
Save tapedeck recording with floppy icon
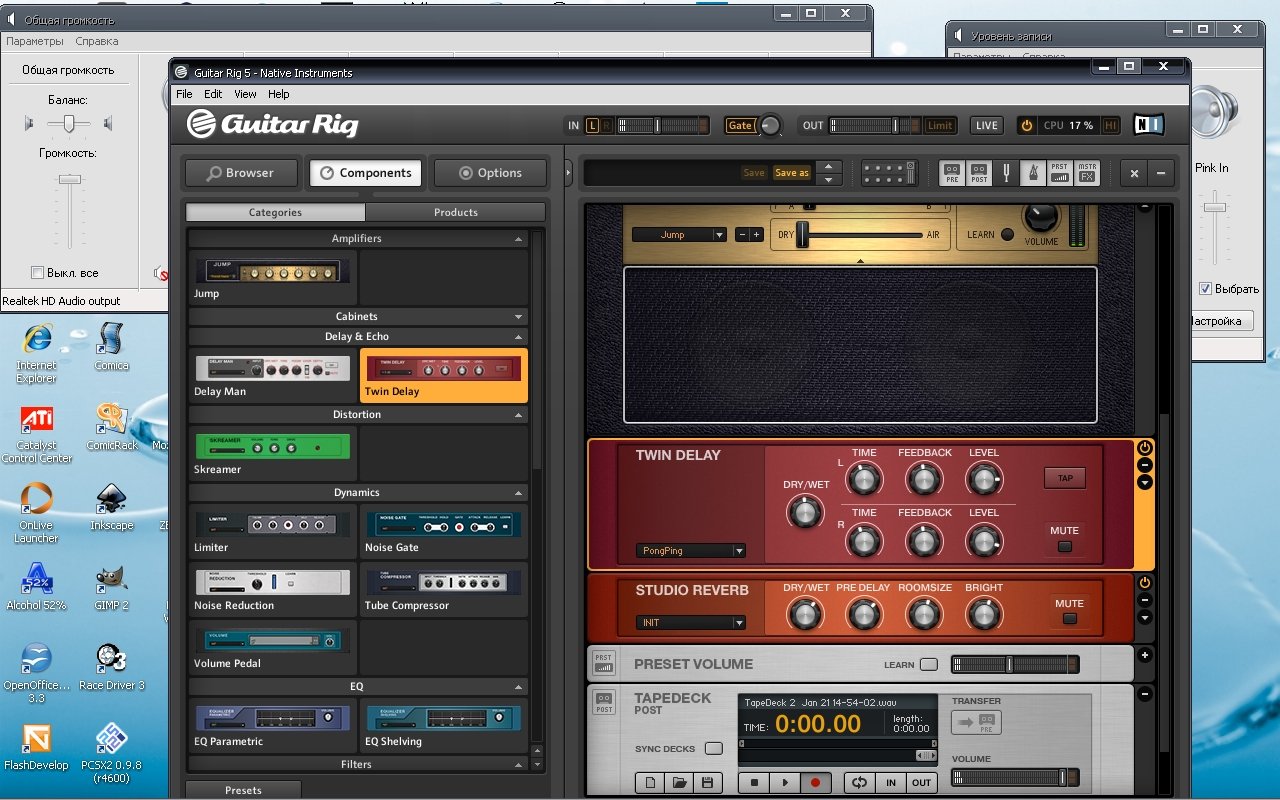coord(707,783)
